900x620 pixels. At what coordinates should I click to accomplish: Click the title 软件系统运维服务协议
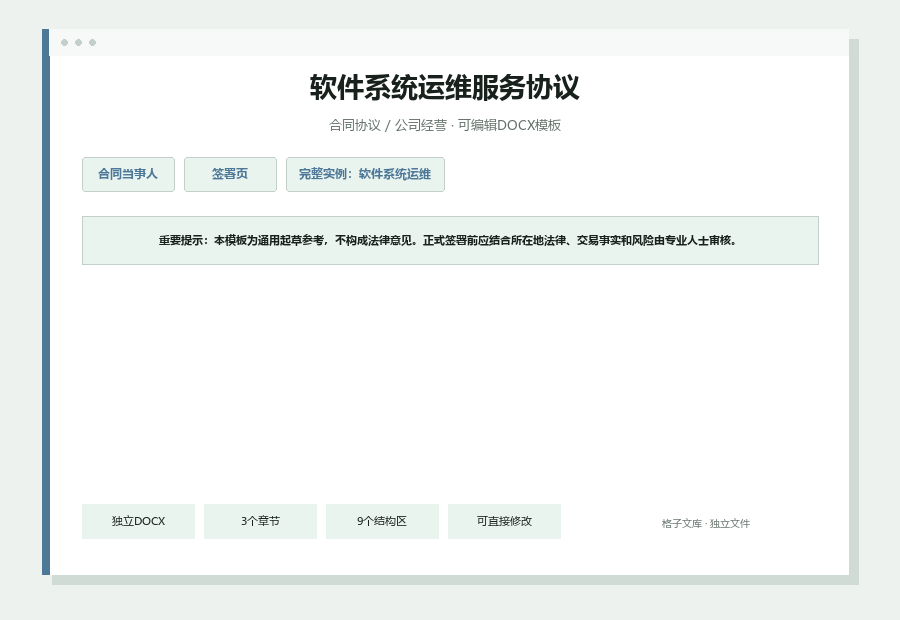click(445, 88)
